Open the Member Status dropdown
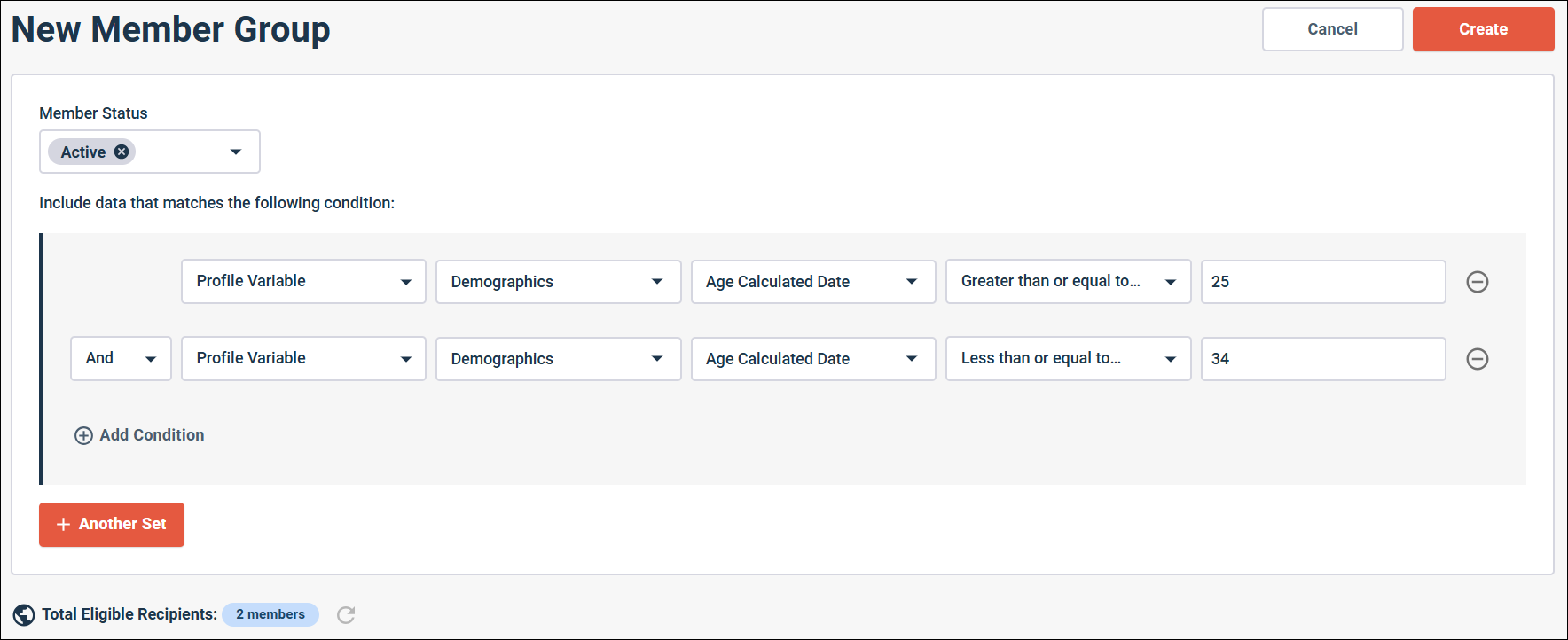The height and width of the screenshot is (640, 1568). tap(235, 152)
